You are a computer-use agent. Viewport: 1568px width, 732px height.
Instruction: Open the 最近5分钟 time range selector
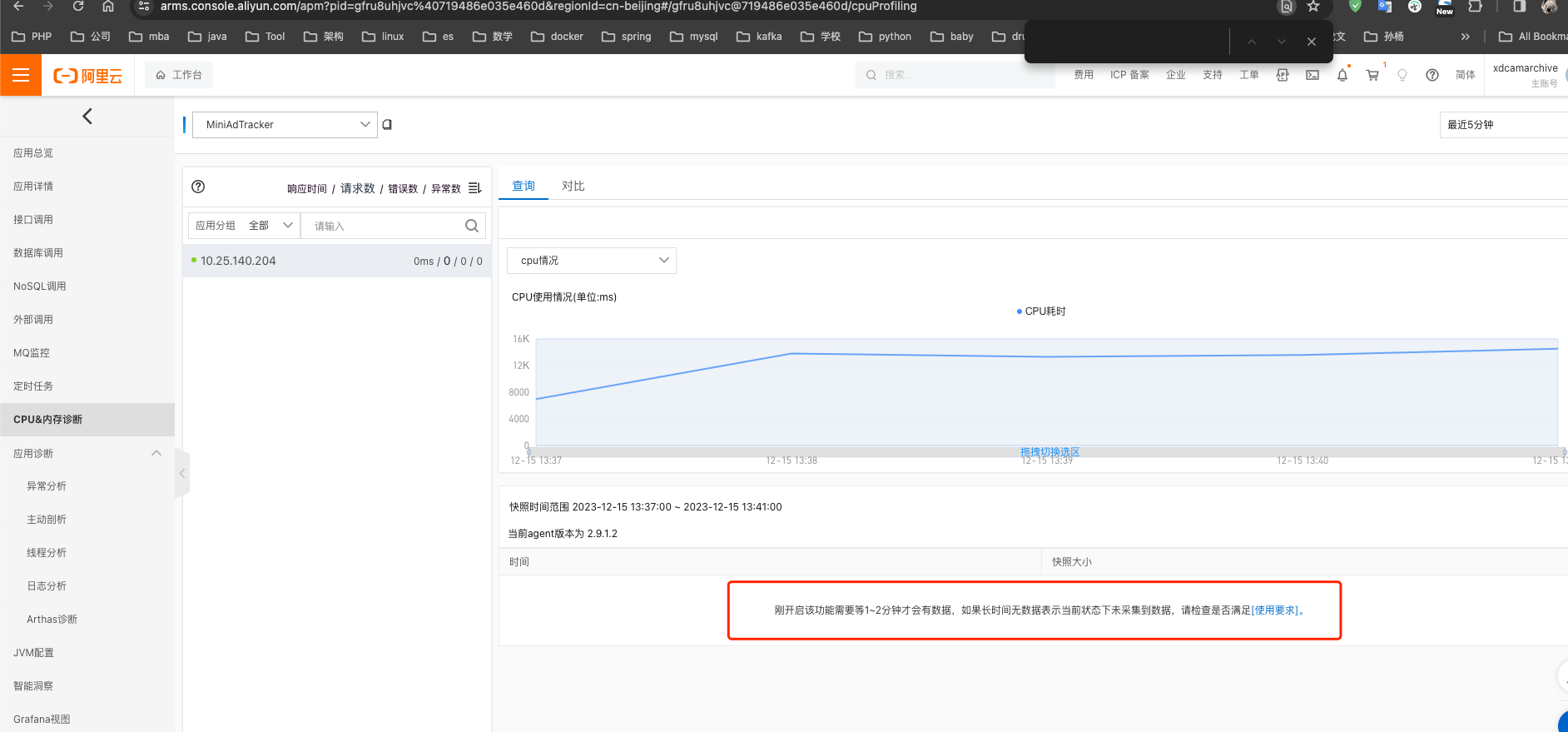pos(1503,125)
